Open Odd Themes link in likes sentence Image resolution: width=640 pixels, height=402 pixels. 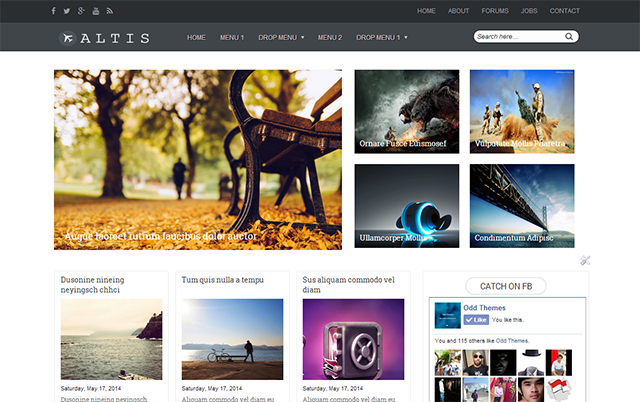(512, 341)
